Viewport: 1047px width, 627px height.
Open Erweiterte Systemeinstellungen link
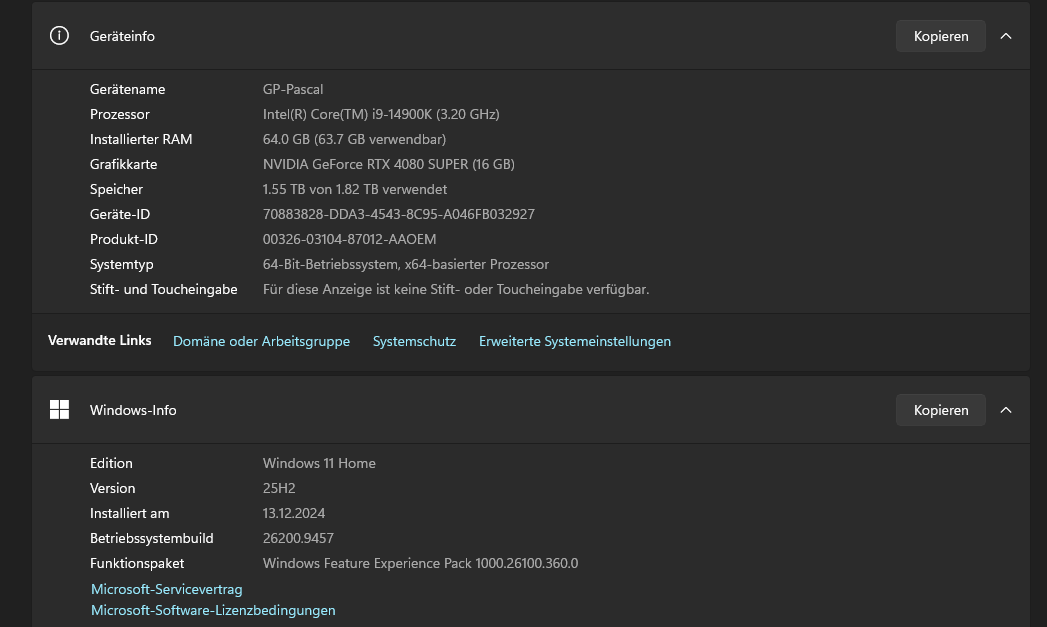click(x=574, y=341)
